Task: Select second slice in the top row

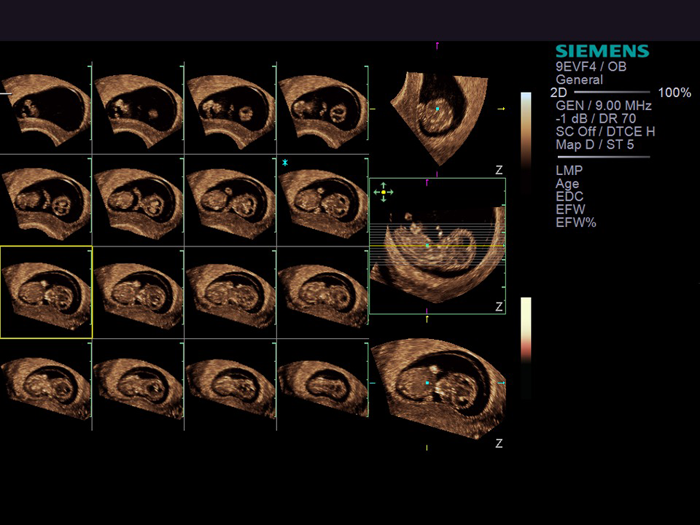Action: click(138, 108)
